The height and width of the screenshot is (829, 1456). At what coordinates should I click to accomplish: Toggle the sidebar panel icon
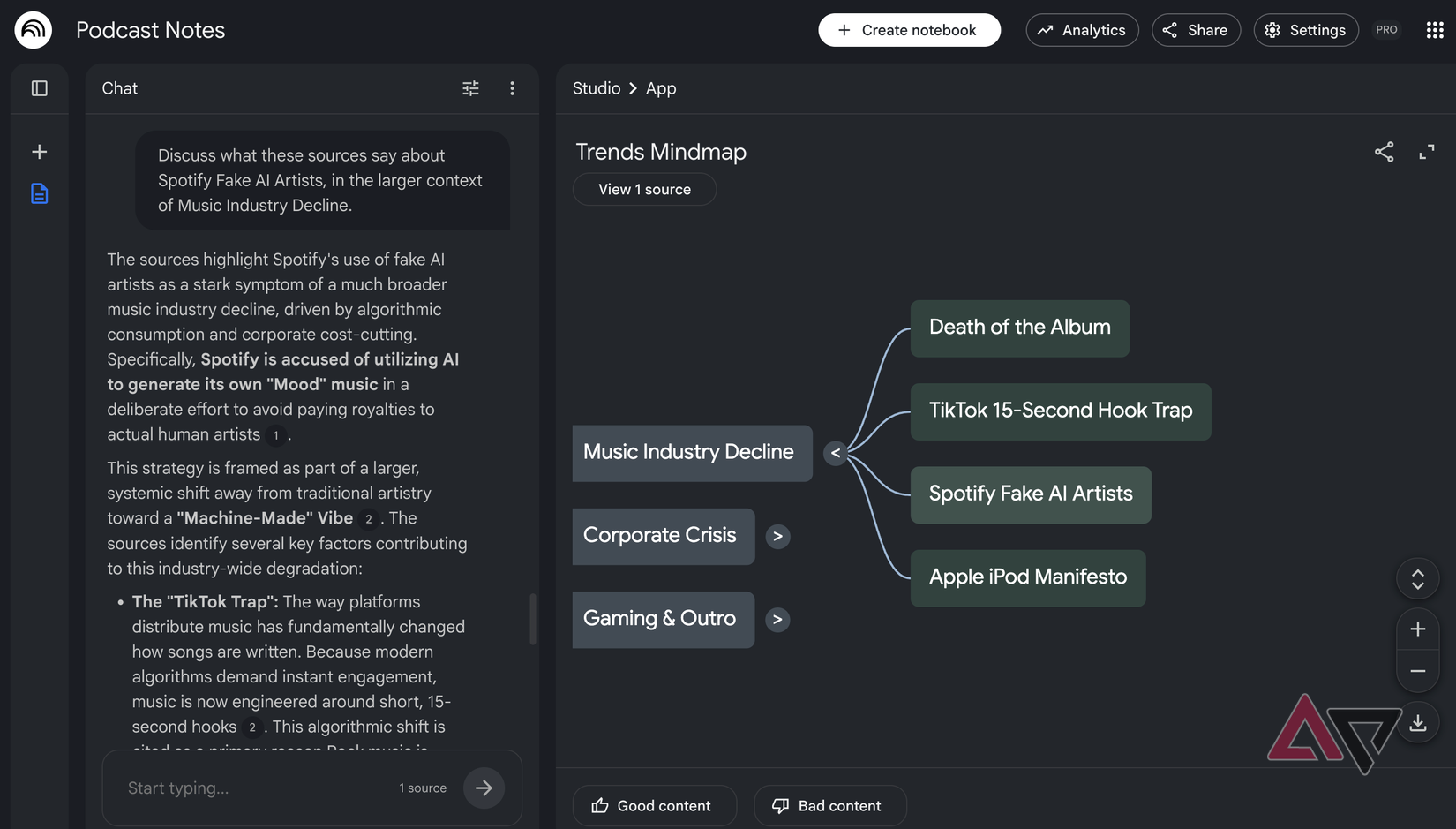tap(40, 88)
